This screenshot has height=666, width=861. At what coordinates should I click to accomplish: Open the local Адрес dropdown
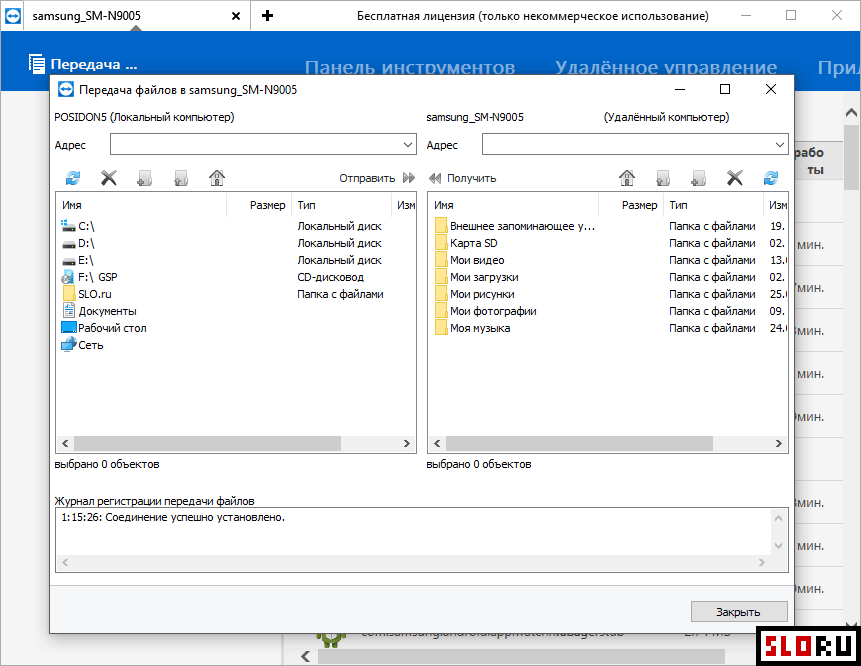click(407, 145)
